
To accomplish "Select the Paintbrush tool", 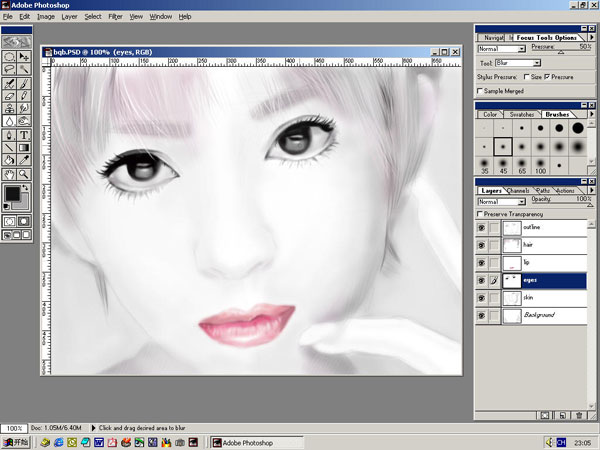I will point(24,83).
